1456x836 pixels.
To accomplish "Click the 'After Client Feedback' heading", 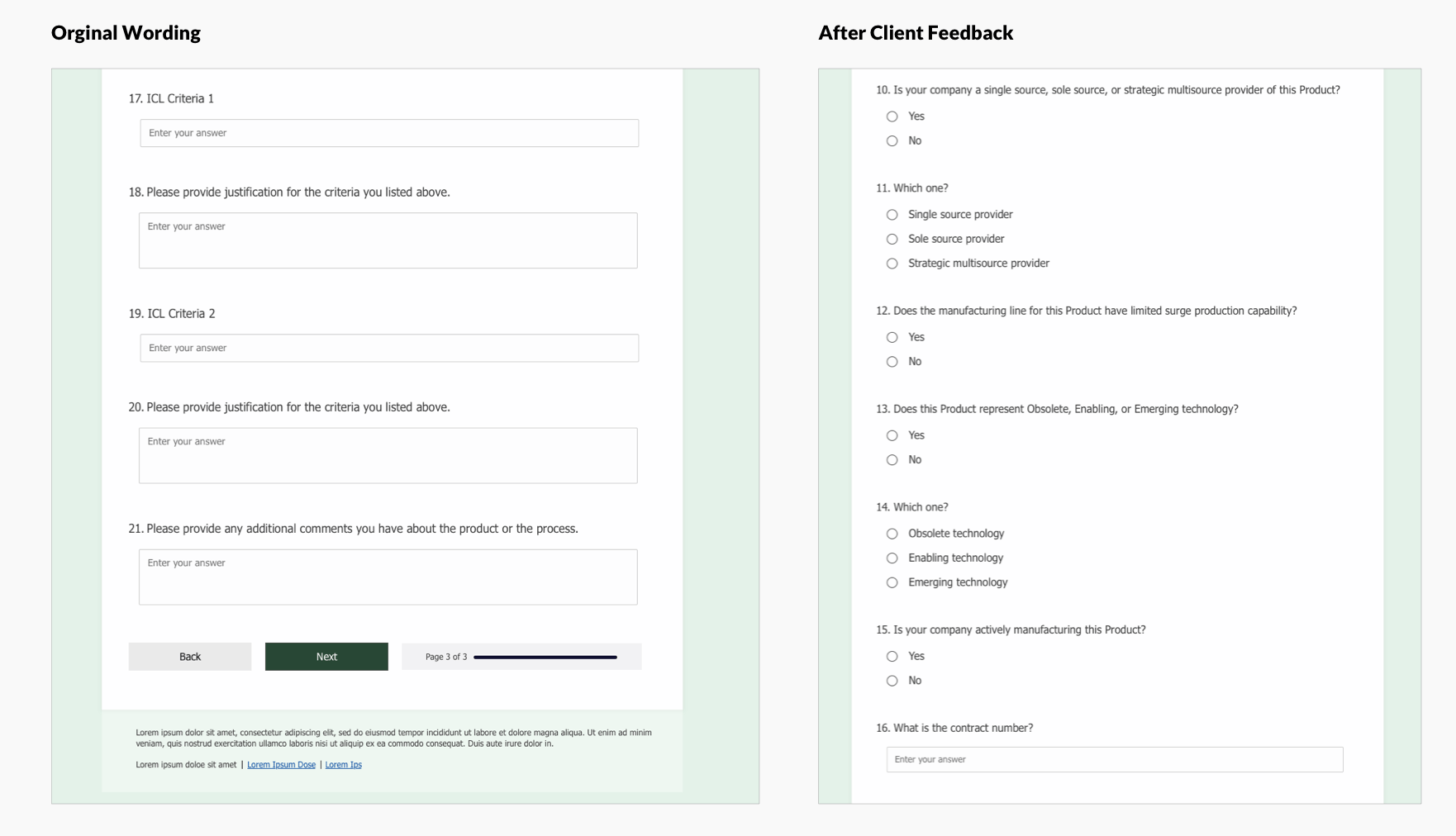I will 916,33.
